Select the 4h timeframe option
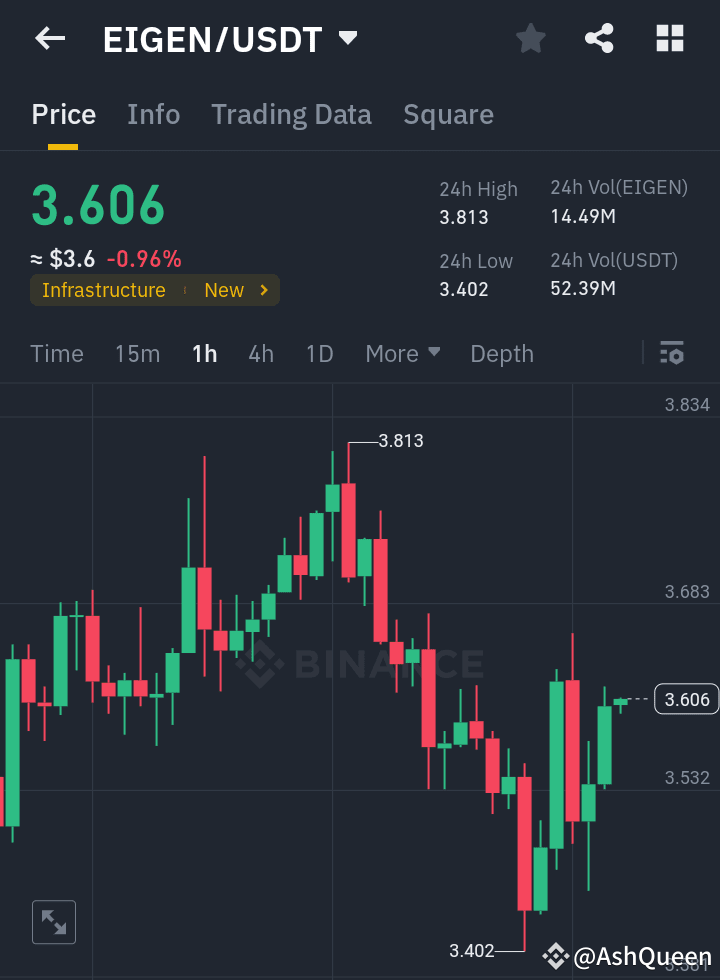The width and height of the screenshot is (720, 980). (x=260, y=353)
